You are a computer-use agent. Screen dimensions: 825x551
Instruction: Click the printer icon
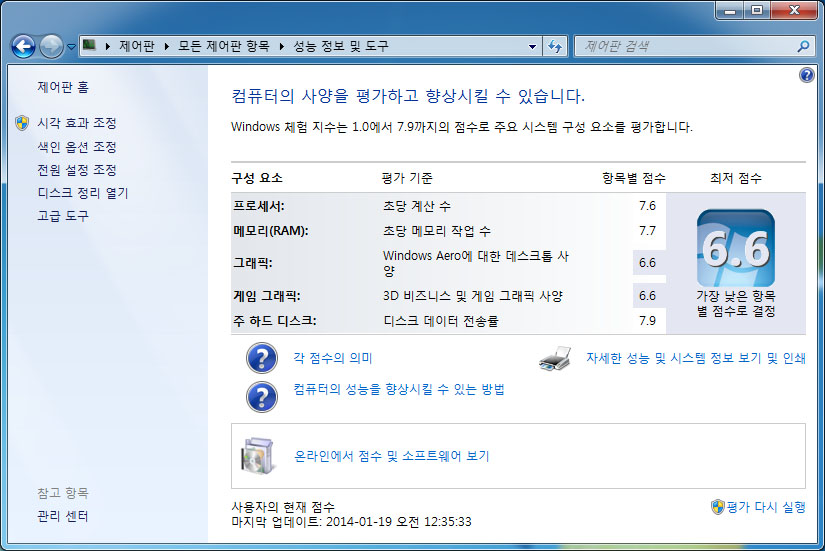tap(555, 358)
